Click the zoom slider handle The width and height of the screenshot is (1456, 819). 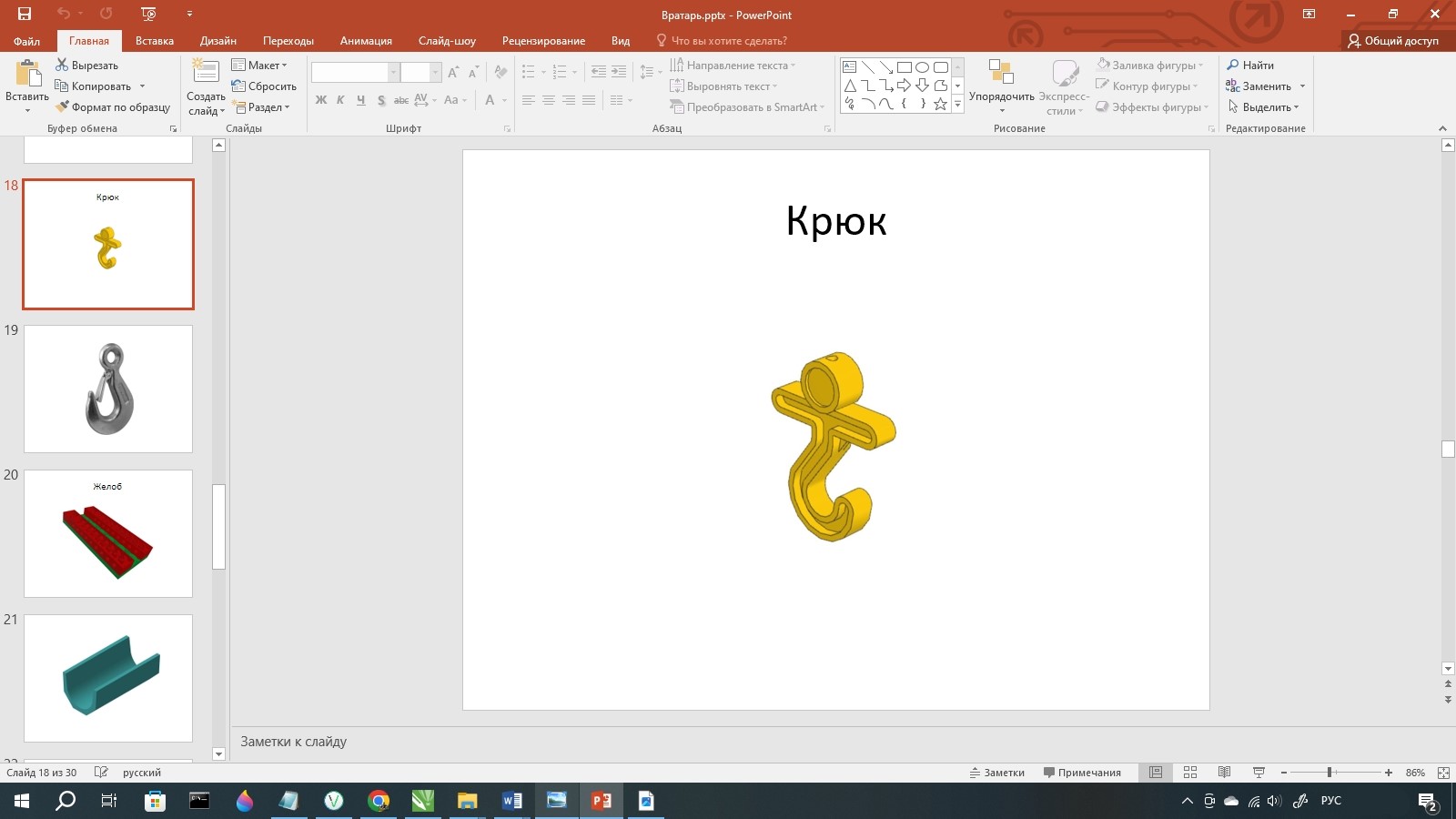coord(1330,773)
